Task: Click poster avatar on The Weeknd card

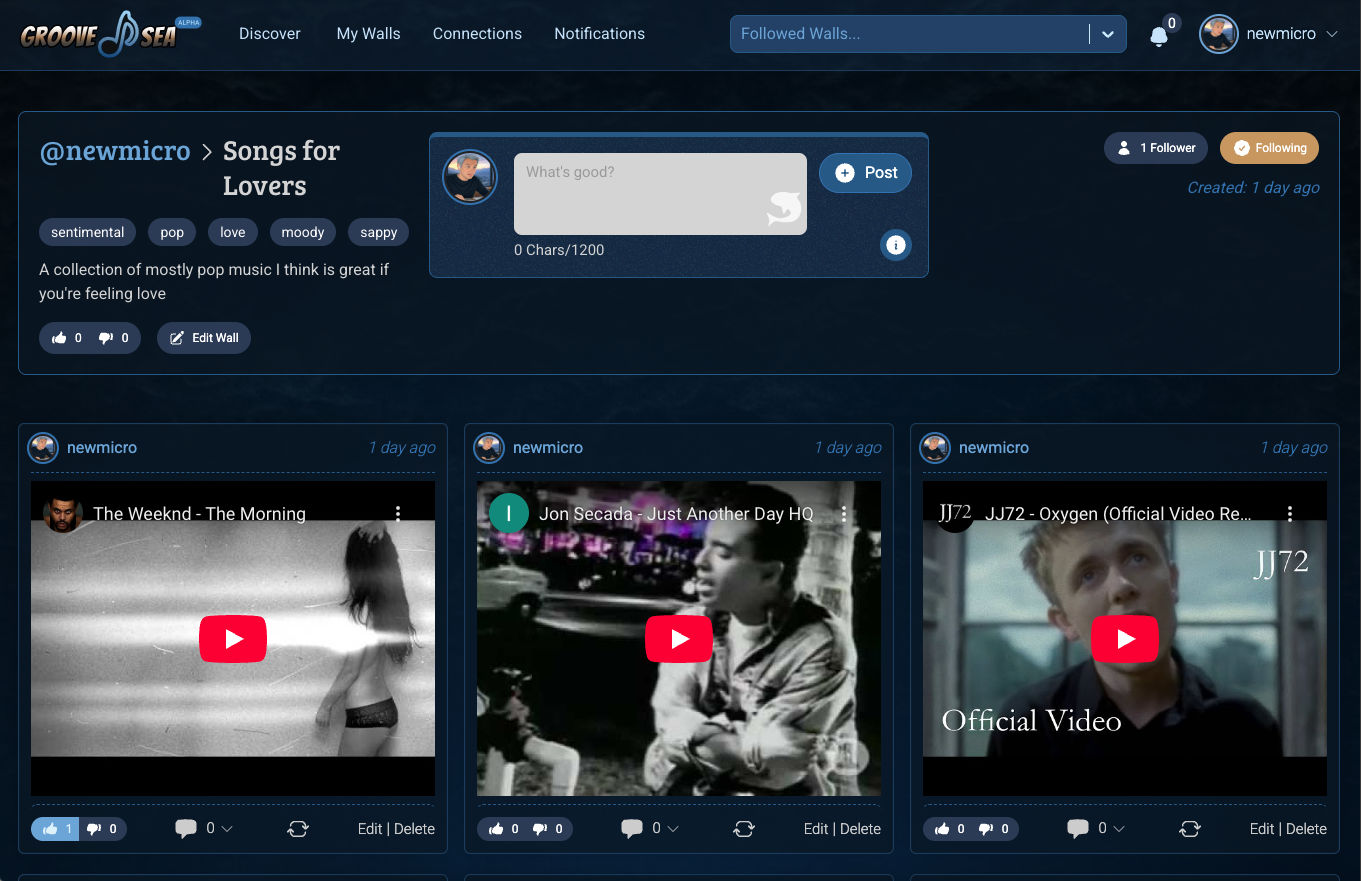Action: tap(43, 448)
